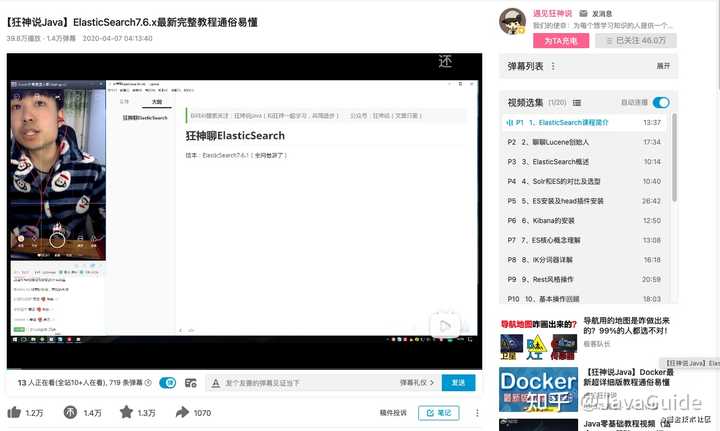720x431 pixels.
Task: Click the danmaku font style A icon
Action: tap(215, 383)
